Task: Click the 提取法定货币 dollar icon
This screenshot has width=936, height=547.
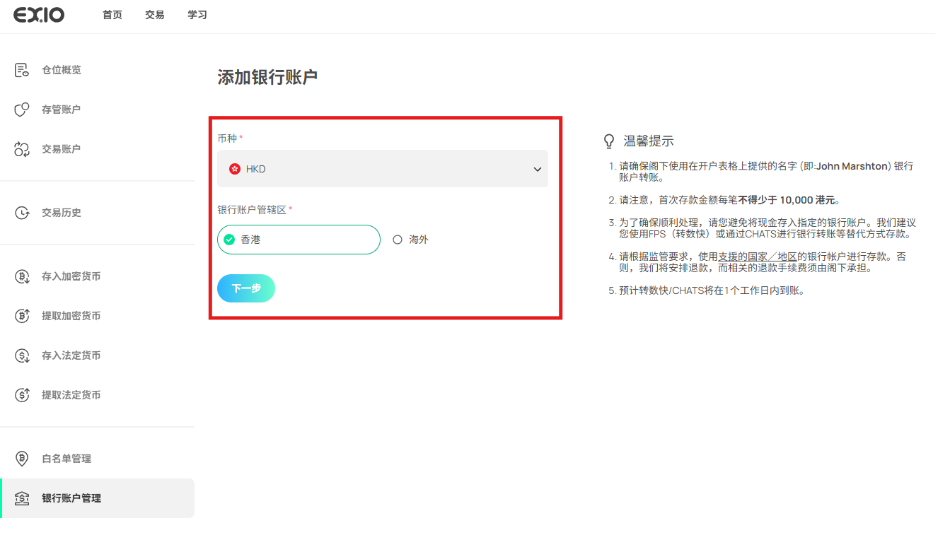Action: [21, 395]
